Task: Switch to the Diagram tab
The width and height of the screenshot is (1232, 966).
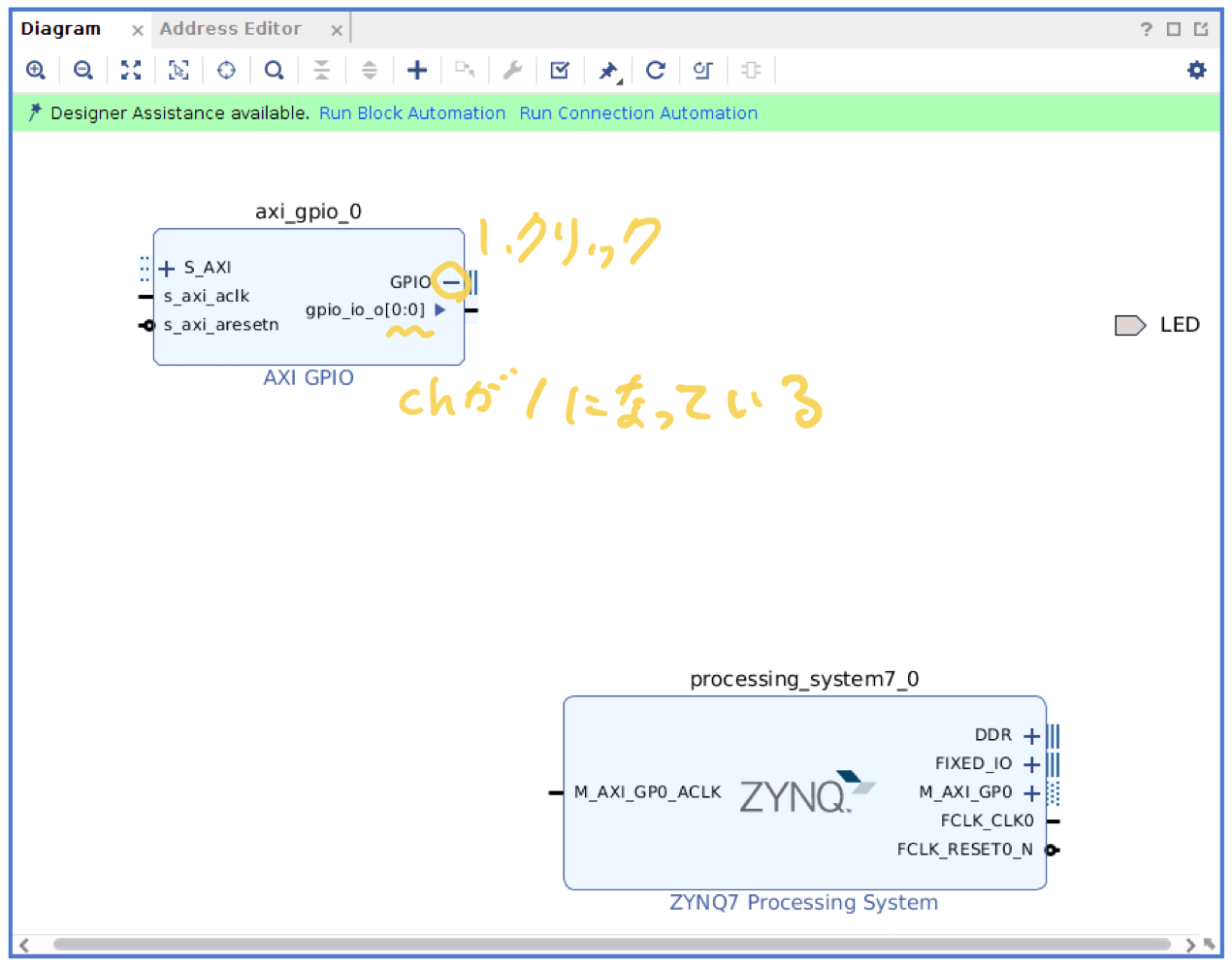Action: tap(61, 29)
